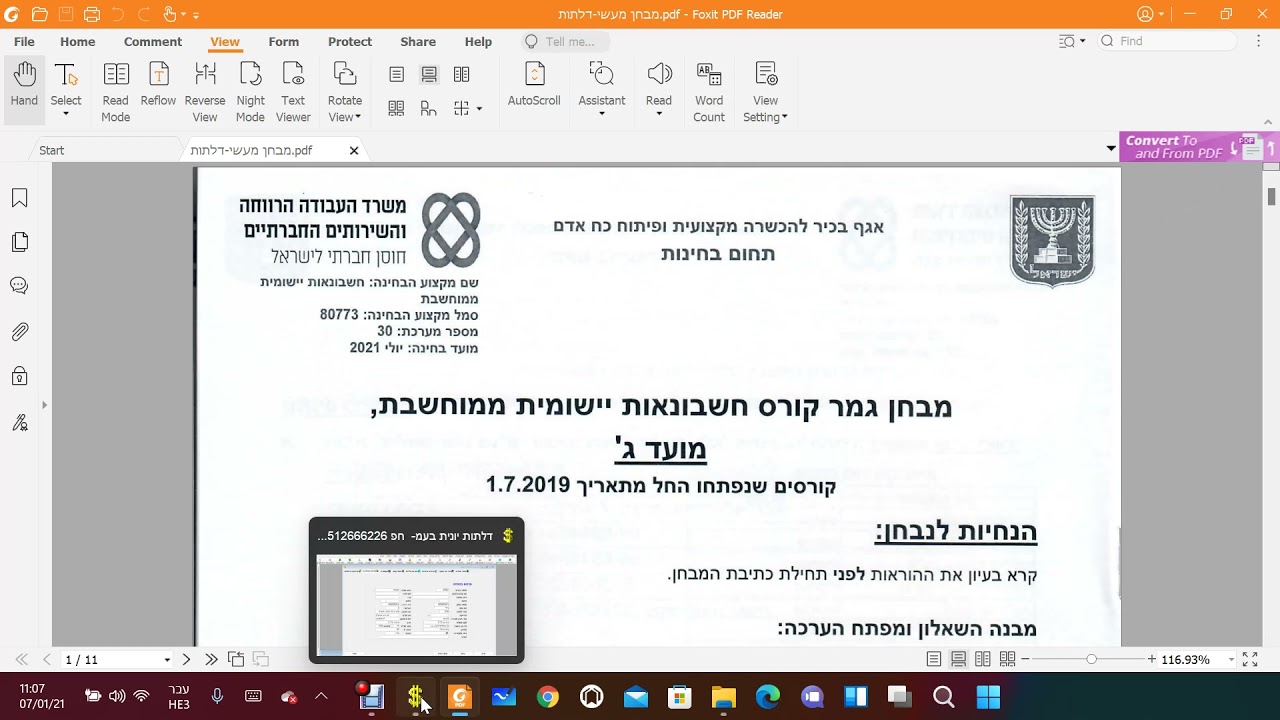Expand the View Setting dropdown

[766, 90]
